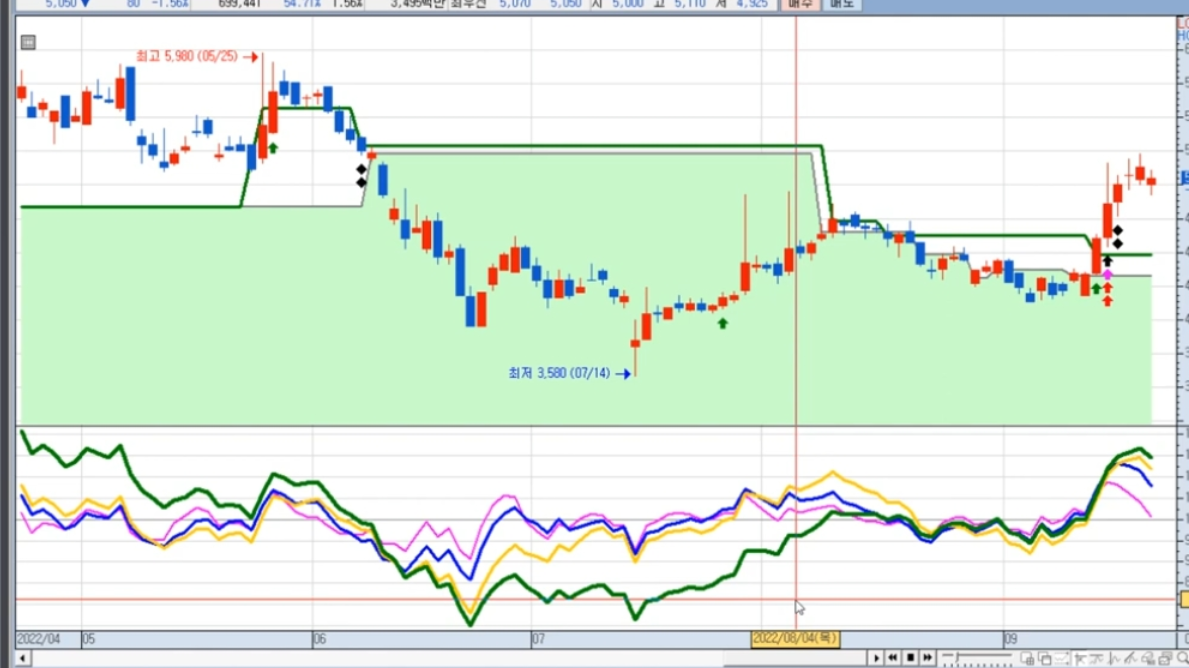Click the magnifier zoom icon at bottom right

click(1182, 658)
